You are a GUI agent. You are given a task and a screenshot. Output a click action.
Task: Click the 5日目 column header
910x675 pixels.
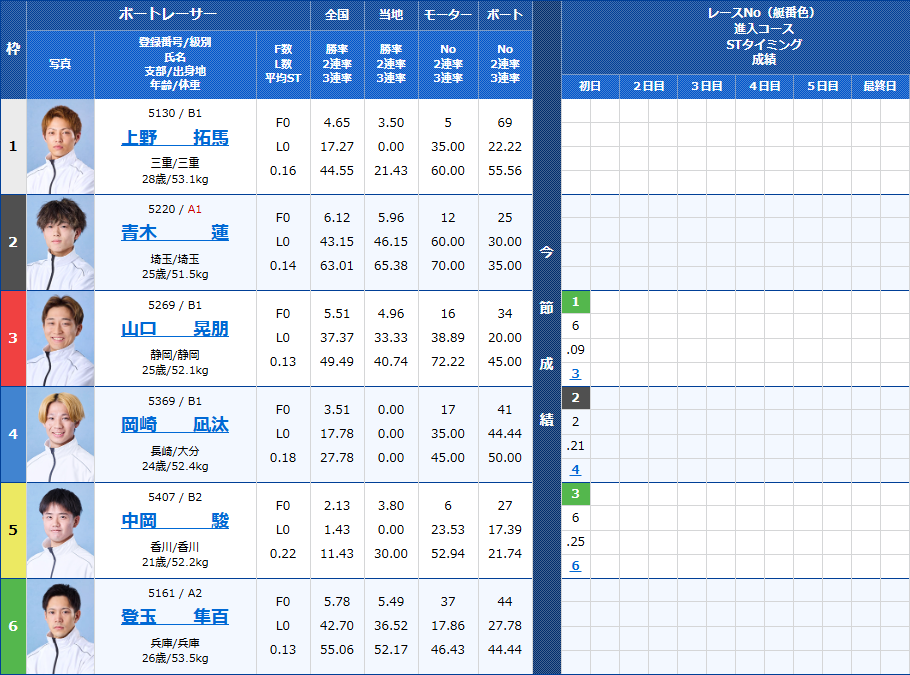click(822, 86)
